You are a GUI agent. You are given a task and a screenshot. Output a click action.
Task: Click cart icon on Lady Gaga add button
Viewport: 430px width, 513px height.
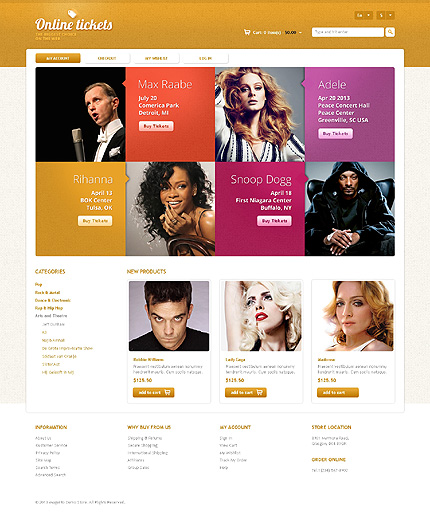point(260,392)
